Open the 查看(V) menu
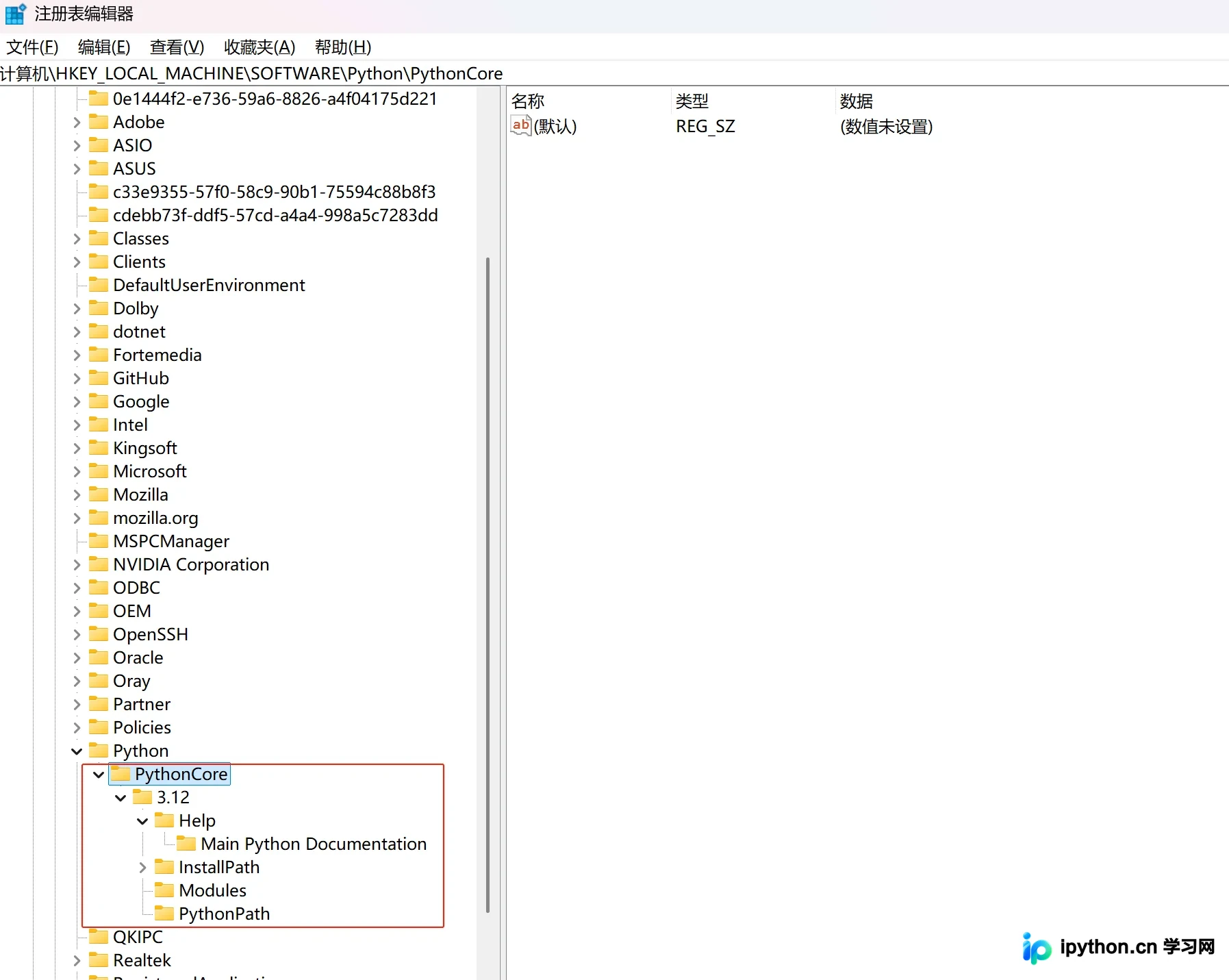 [177, 47]
